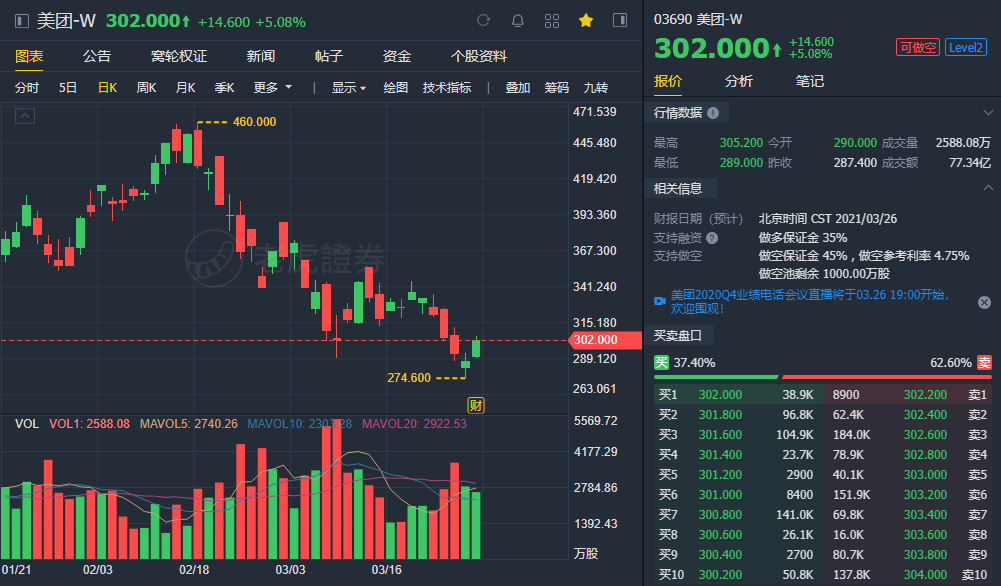Click the 财 earnings marker on chart
Screen dimensions: 1001x586
coord(476,405)
